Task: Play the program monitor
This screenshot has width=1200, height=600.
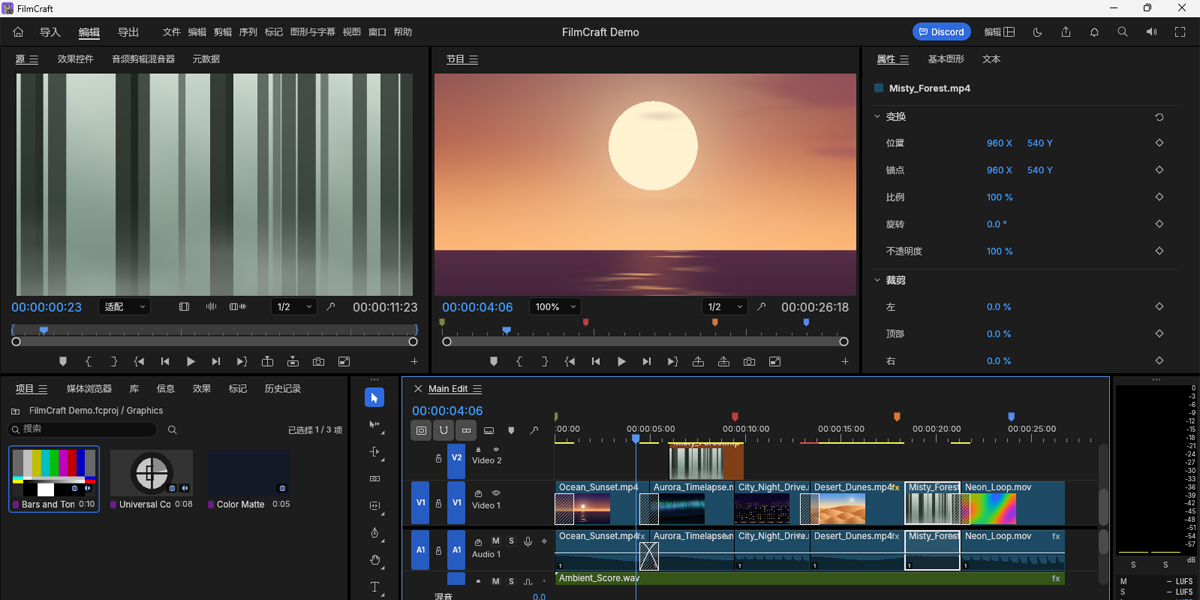Action: click(x=621, y=361)
